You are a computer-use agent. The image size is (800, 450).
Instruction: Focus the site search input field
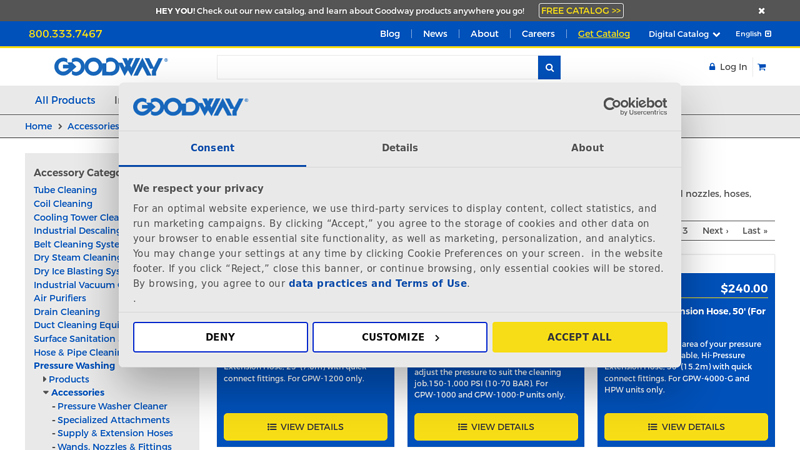coord(377,67)
